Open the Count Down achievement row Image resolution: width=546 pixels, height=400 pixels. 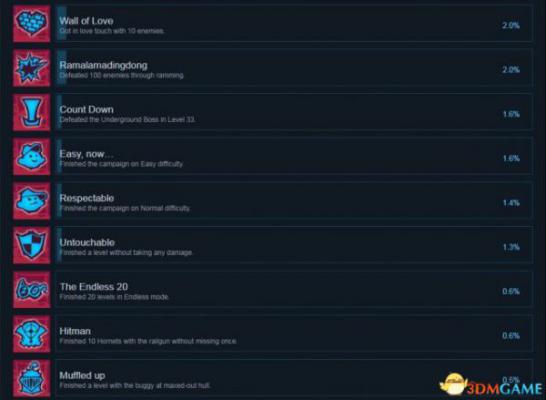(x=294, y=112)
